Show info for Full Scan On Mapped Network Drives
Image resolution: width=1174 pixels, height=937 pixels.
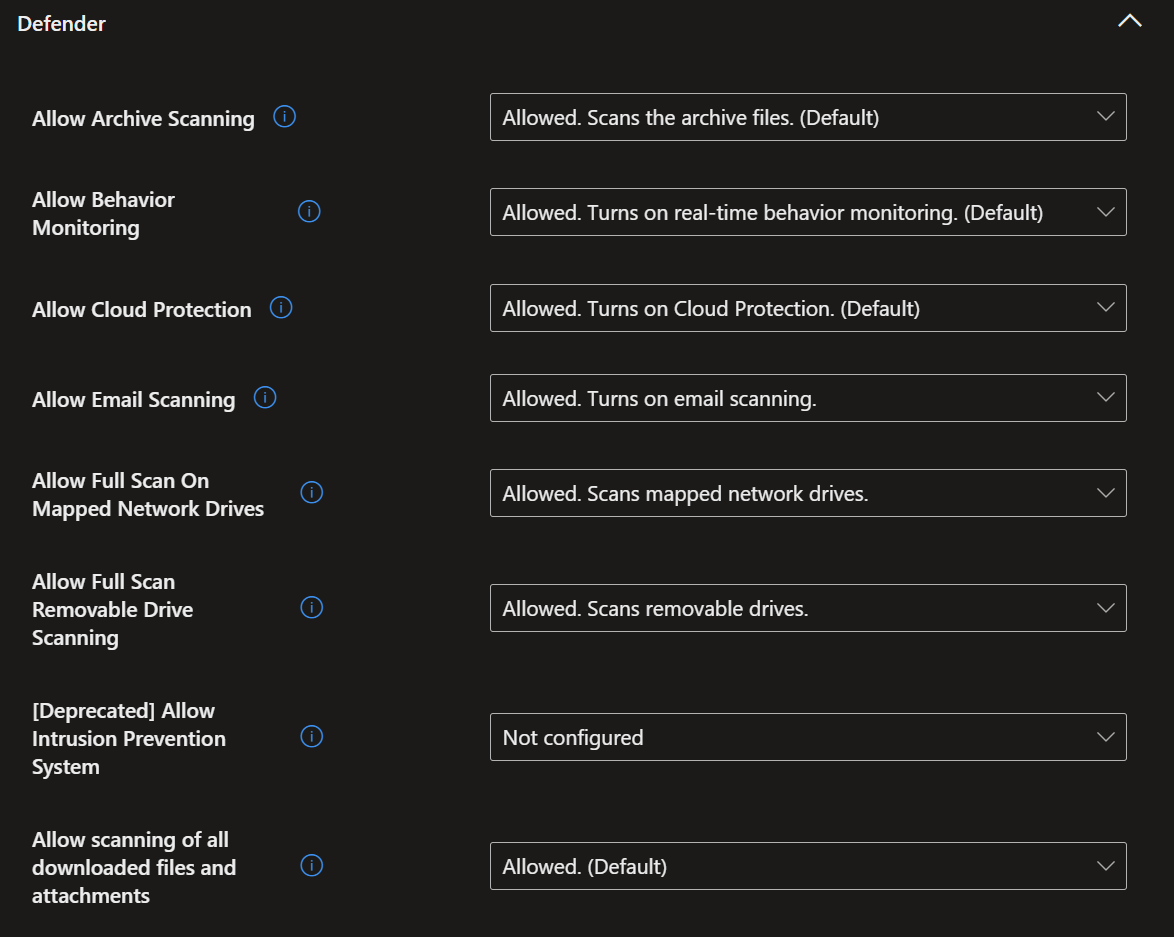click(x=311, y=493)
